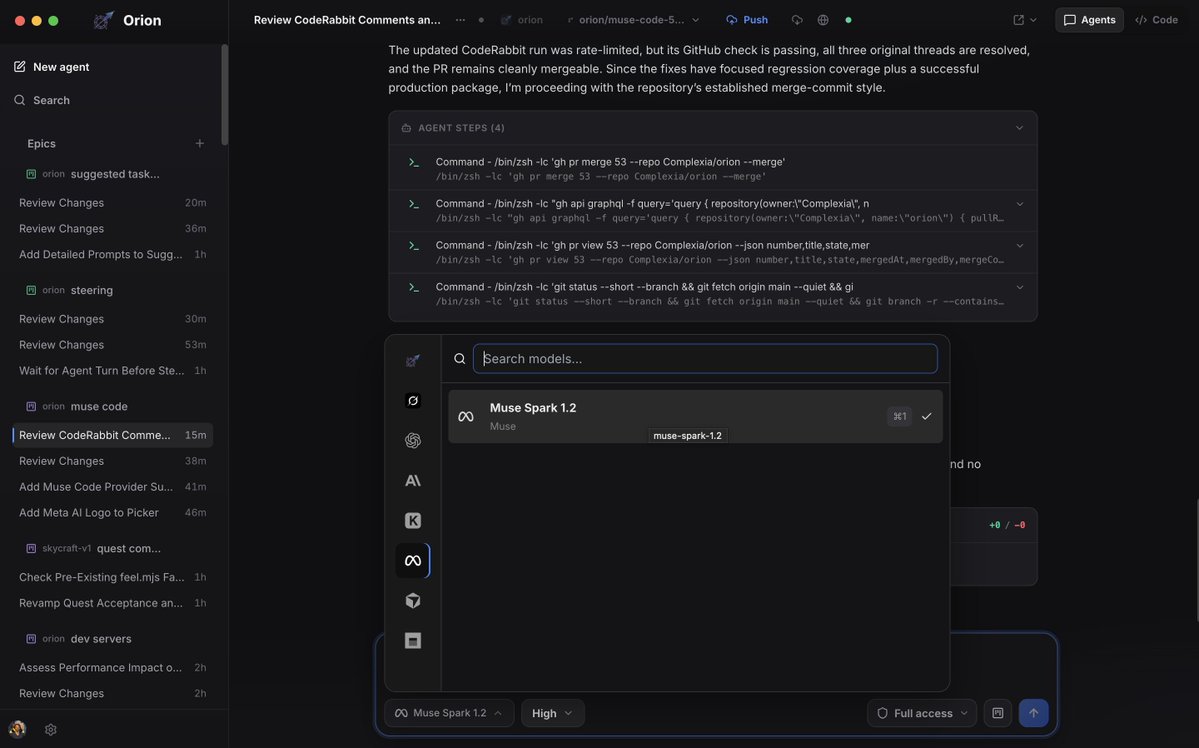Open the orion steering epic
1199x748 pixels.
pyautogui.click(x=70, y=290)
